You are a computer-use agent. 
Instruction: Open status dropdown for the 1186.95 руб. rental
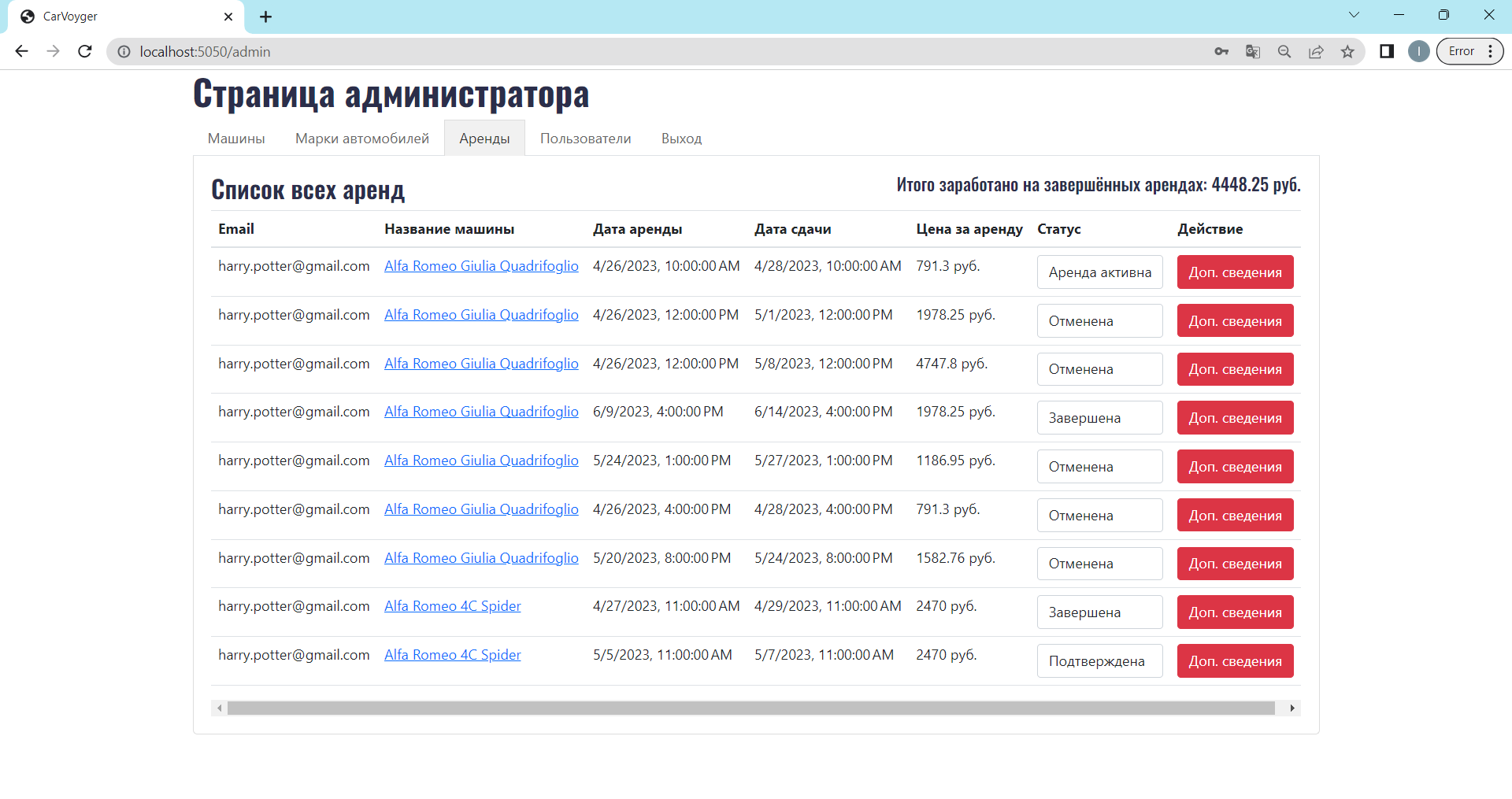(x=1099, y=467)
